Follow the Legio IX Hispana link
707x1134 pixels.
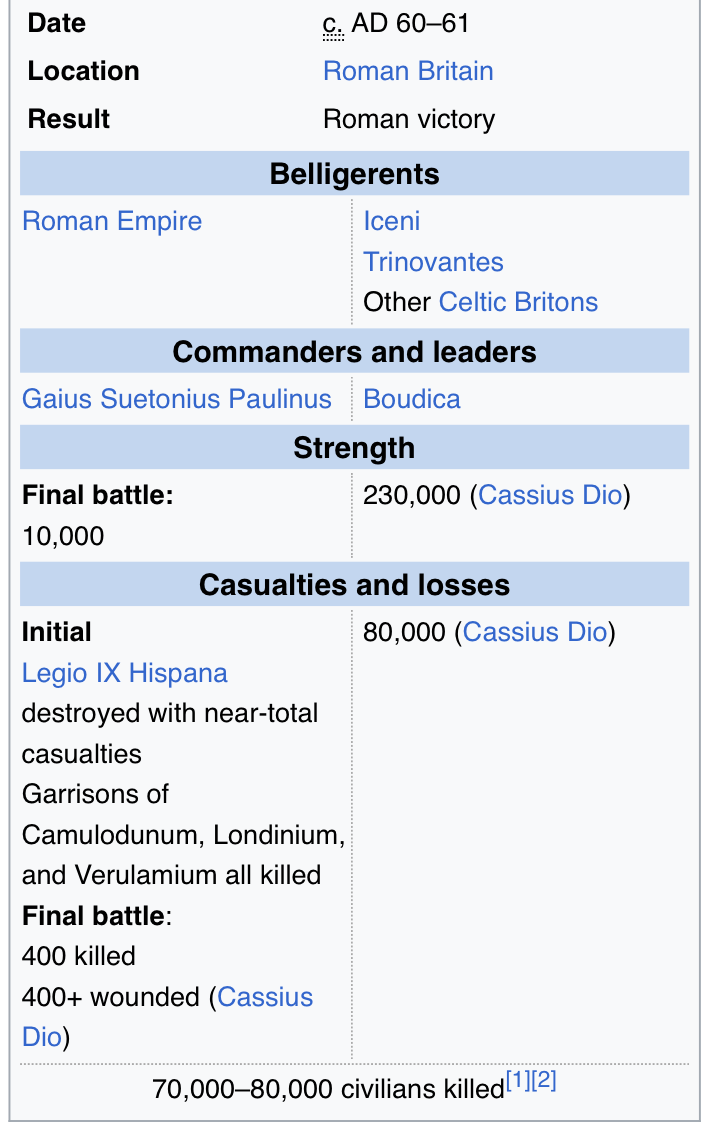(124, 673)
